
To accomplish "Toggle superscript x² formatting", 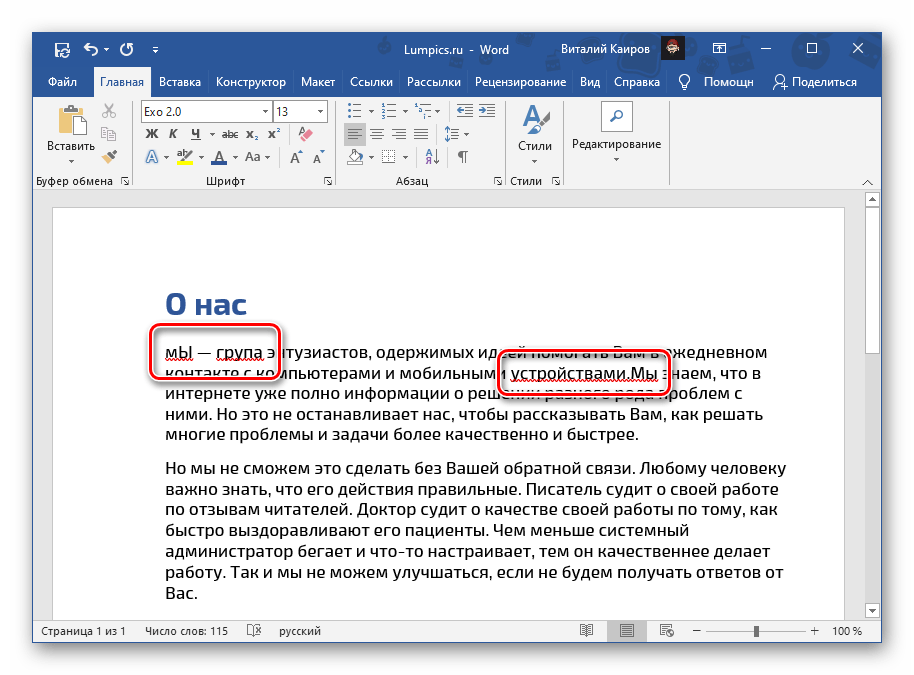I will [x=274, y=134].
